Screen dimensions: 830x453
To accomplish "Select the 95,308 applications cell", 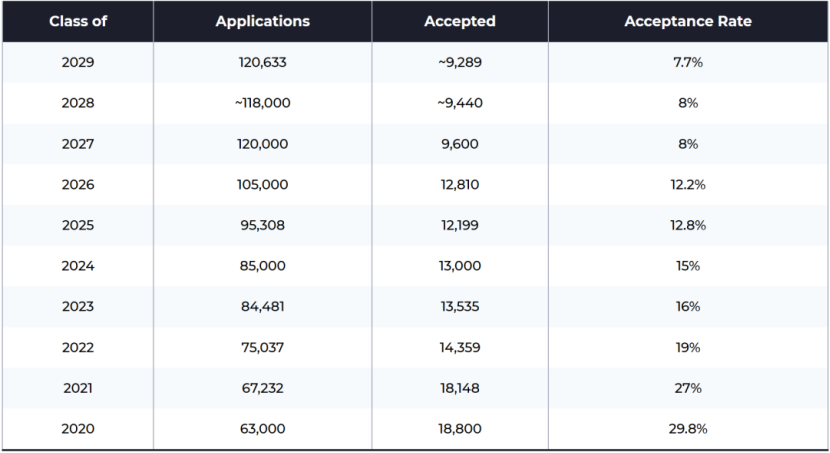I will (x=262, y=225).
